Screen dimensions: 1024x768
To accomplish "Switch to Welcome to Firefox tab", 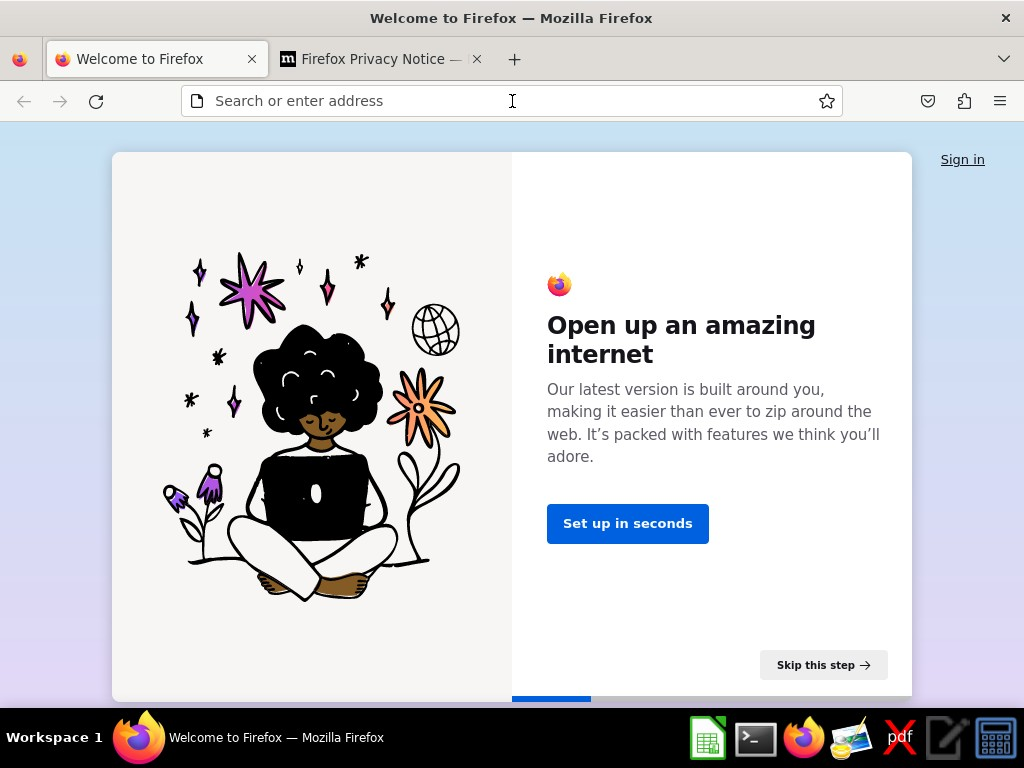I will 157,59.
